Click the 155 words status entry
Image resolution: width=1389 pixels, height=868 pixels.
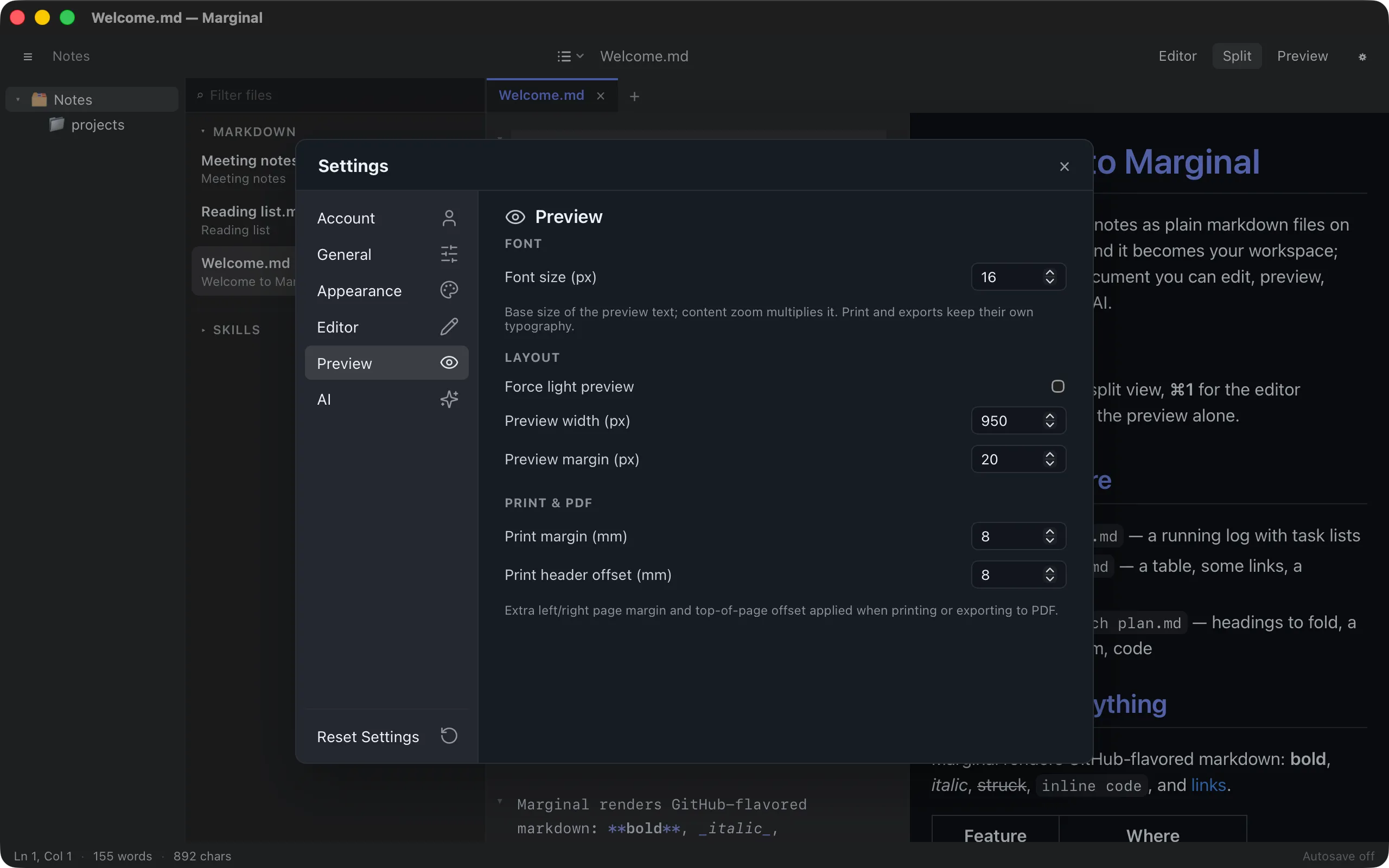(x=122, y=856)
